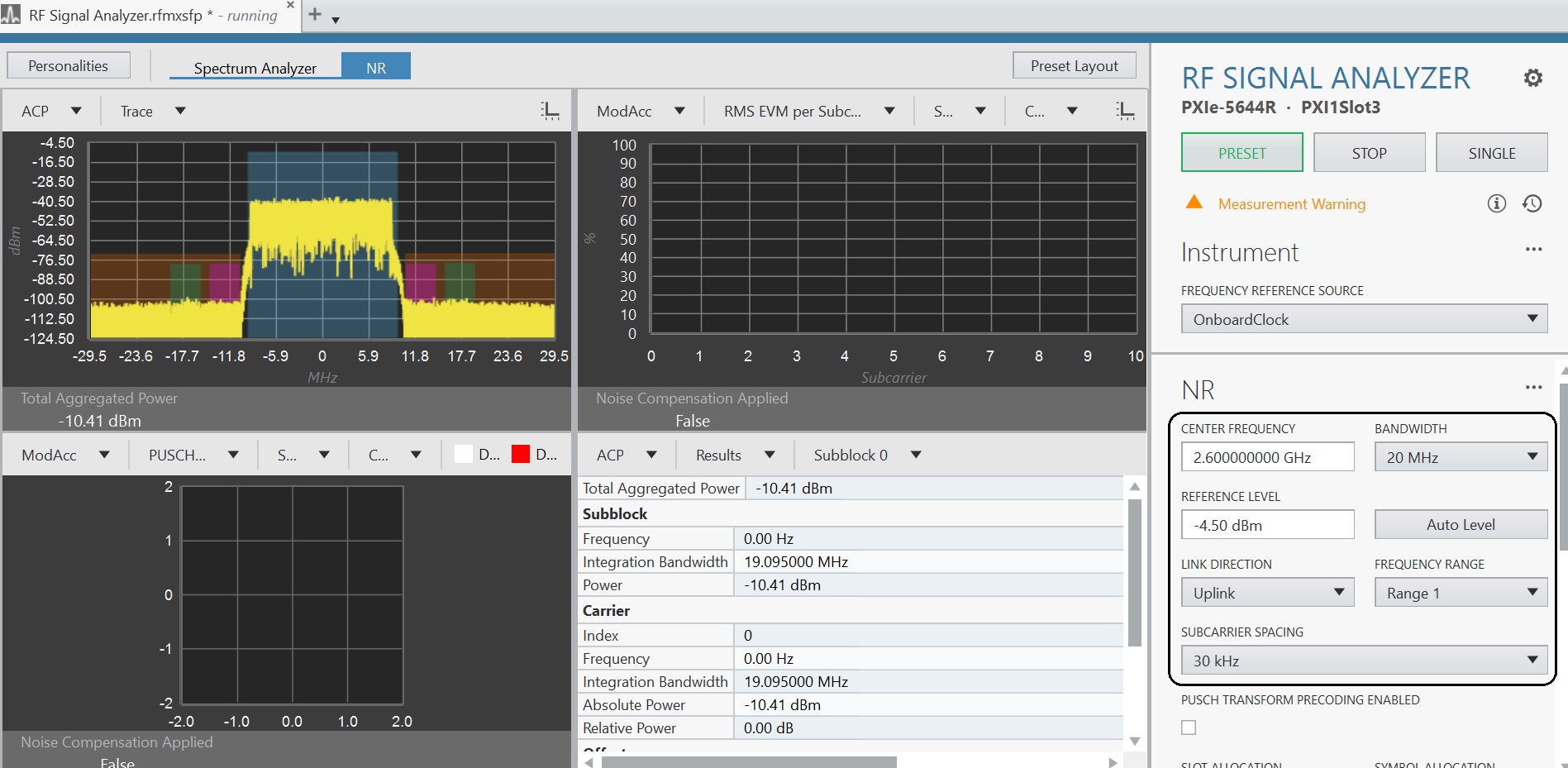This screenshot has width=1568, height=768.
Task: Click the results scroll right arrow
Action: pyautogui.click(x=1113, y=761)
